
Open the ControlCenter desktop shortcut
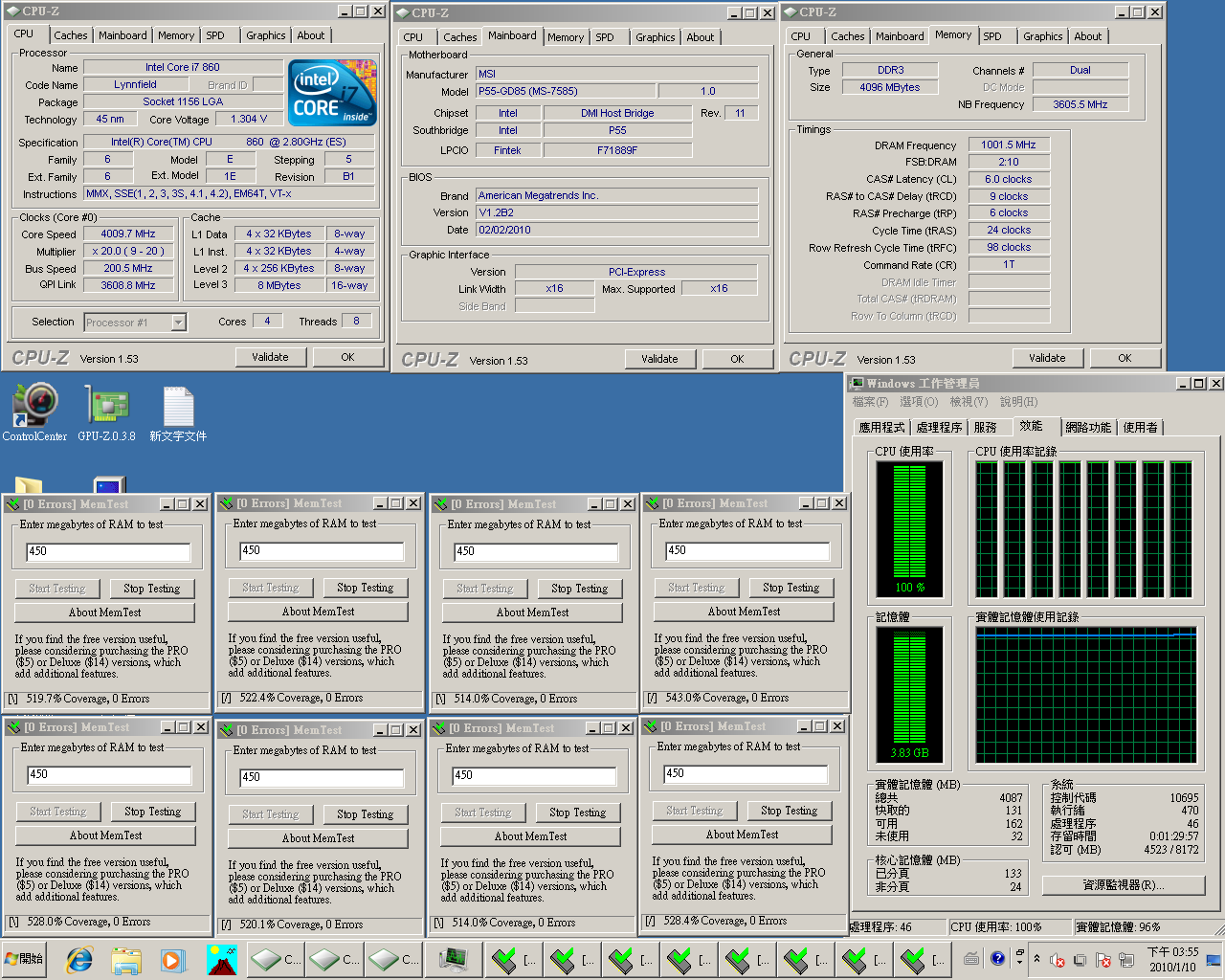34,412
